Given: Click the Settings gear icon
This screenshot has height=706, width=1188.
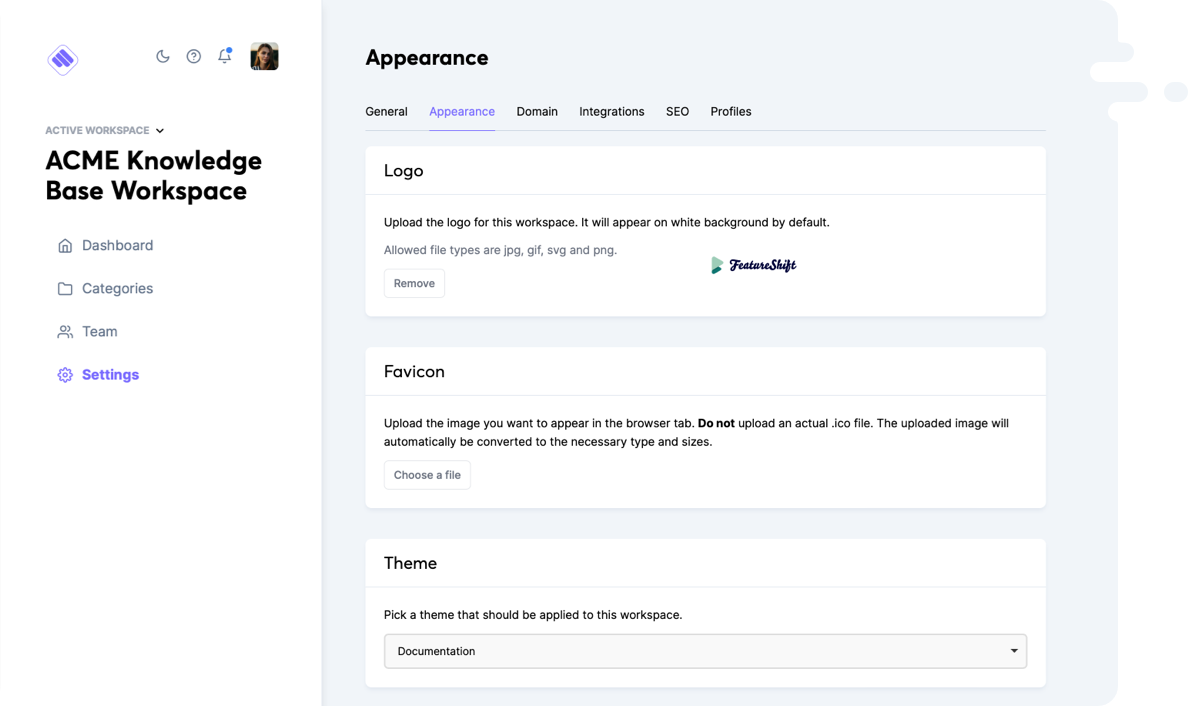Looking at the screenshot, I should pos(65,375).
